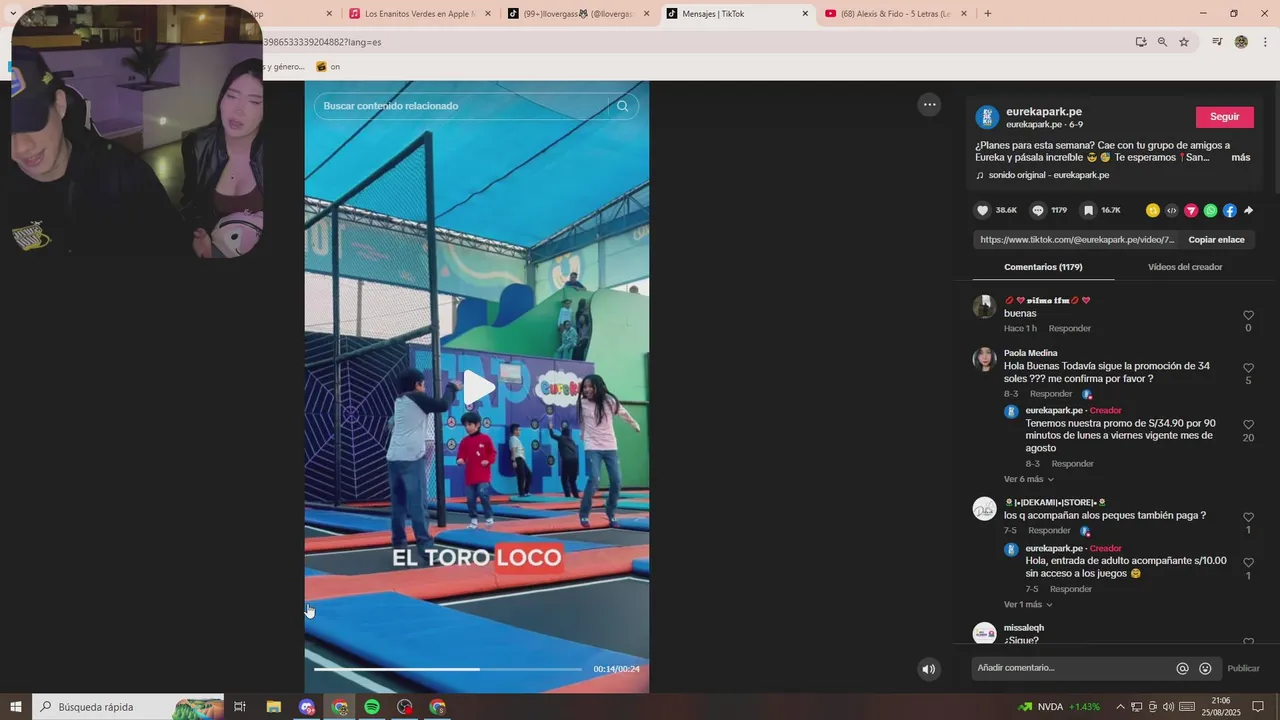
Task: Close the Mensajes | TikTok tab
Action: (805, 14)
